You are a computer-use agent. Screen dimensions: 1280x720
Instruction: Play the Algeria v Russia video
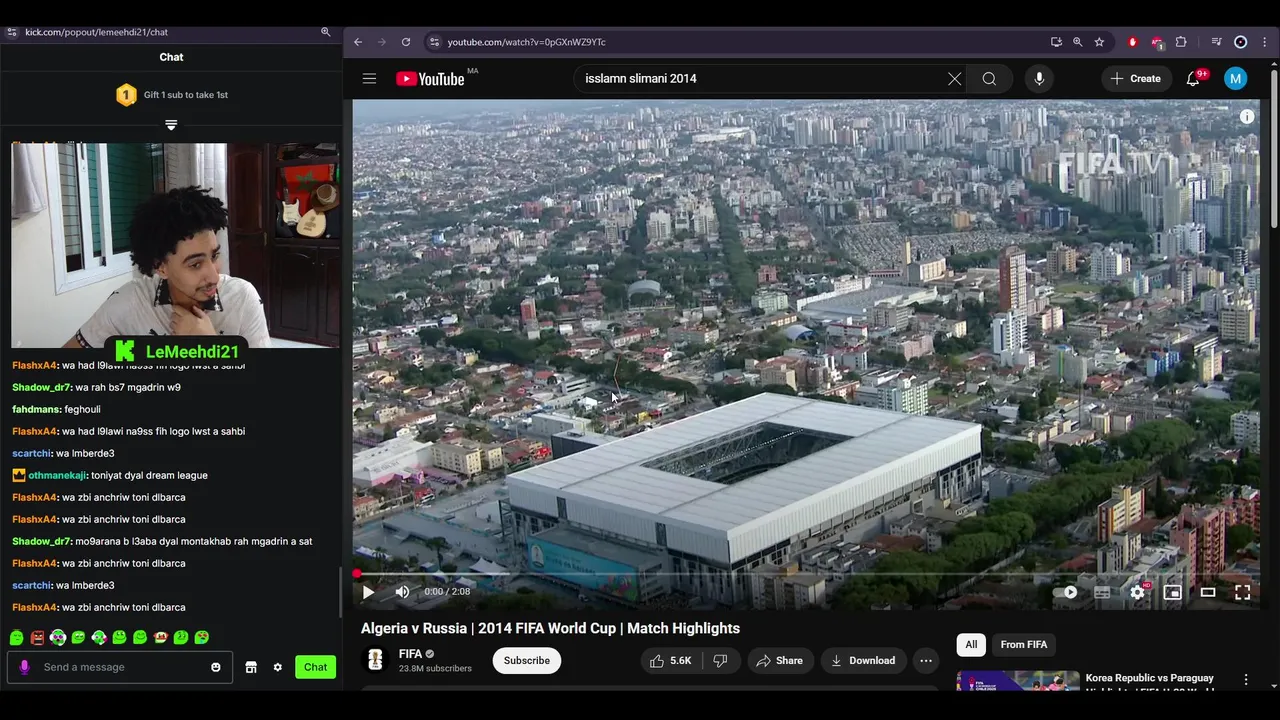tap(368, 592)
